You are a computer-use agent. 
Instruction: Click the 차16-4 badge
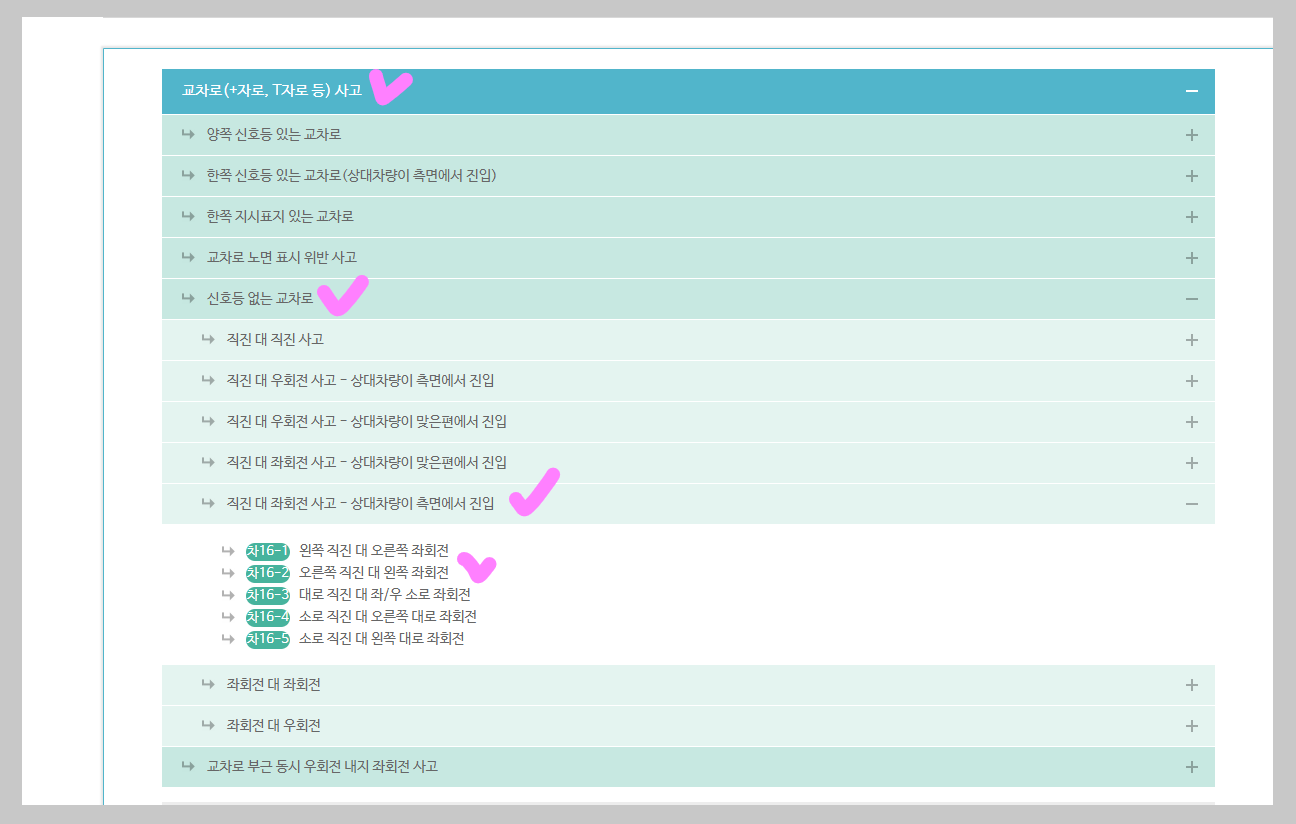click(268, 616)
